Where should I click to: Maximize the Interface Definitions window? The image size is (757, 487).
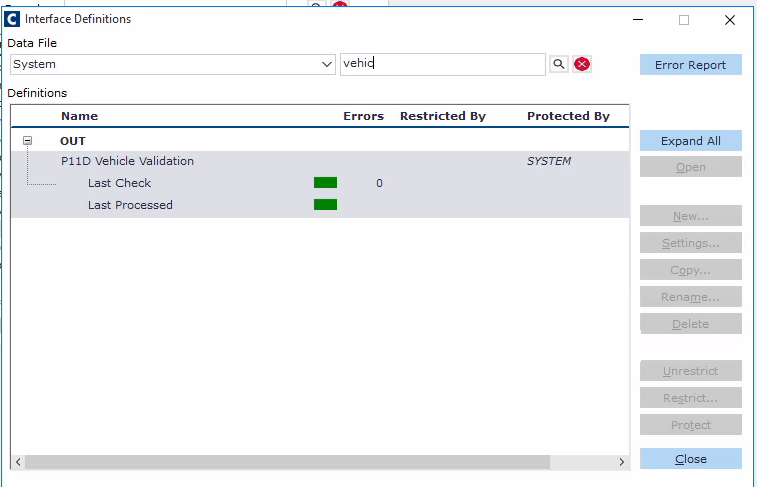(x=684, y=20)
